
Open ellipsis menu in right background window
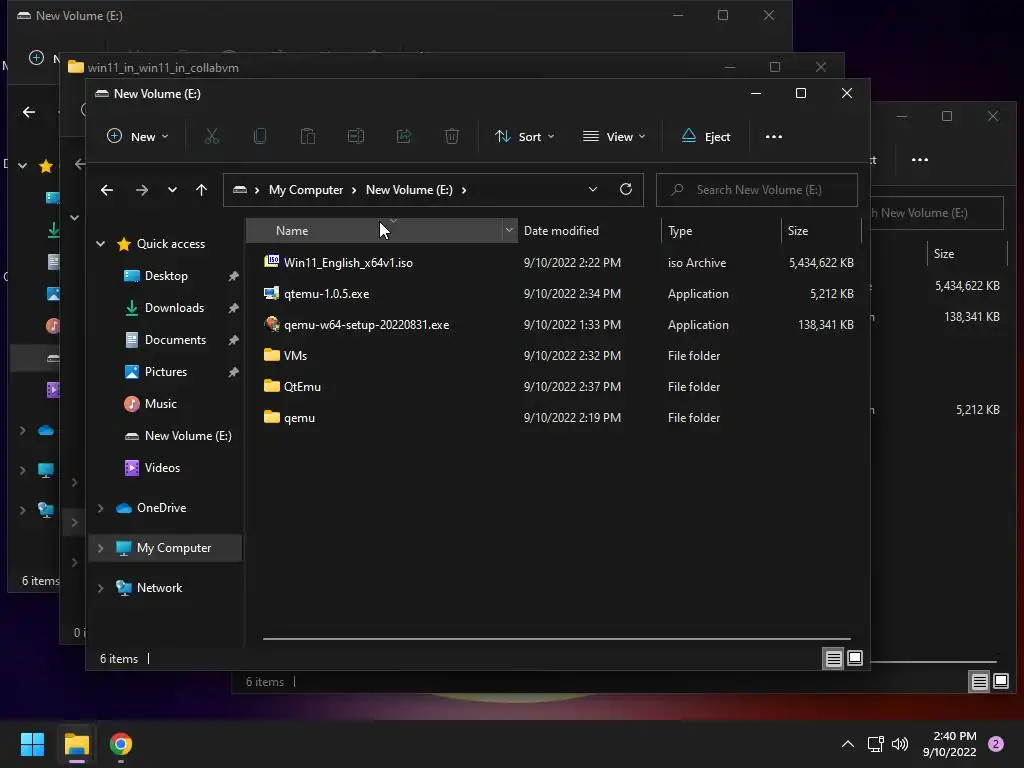[x=920, y=160]
